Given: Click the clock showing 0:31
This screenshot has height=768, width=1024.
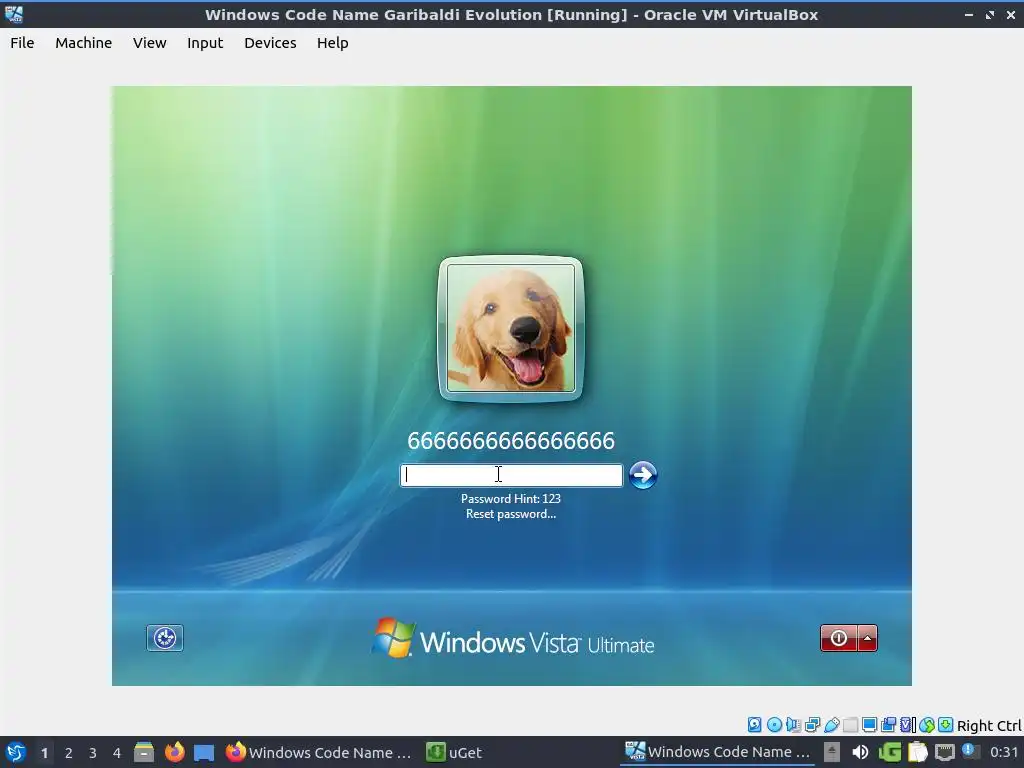Looking at the screenshot, I should [1004, 752].
